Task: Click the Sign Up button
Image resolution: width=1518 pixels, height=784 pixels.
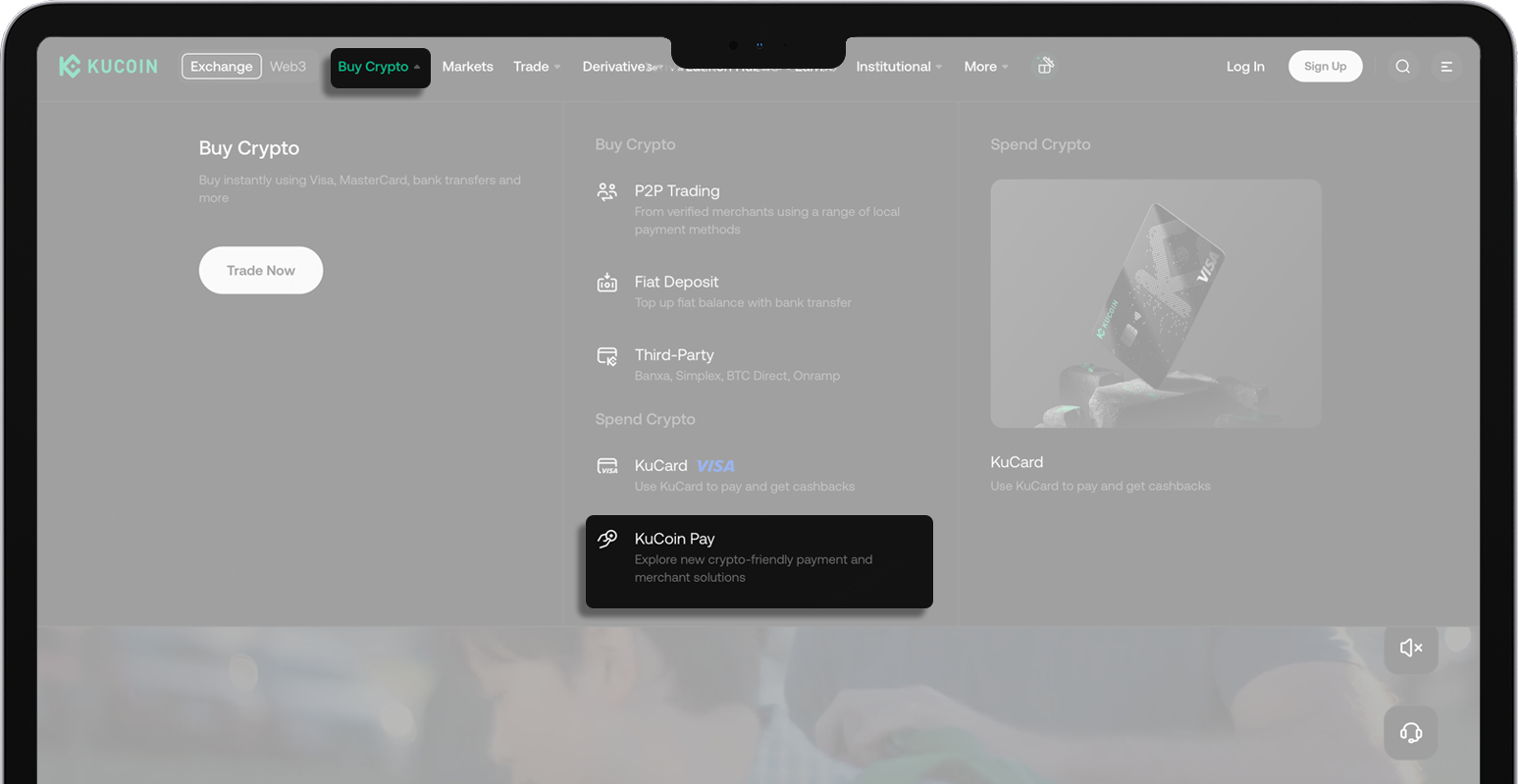Action: (1325, 67)
